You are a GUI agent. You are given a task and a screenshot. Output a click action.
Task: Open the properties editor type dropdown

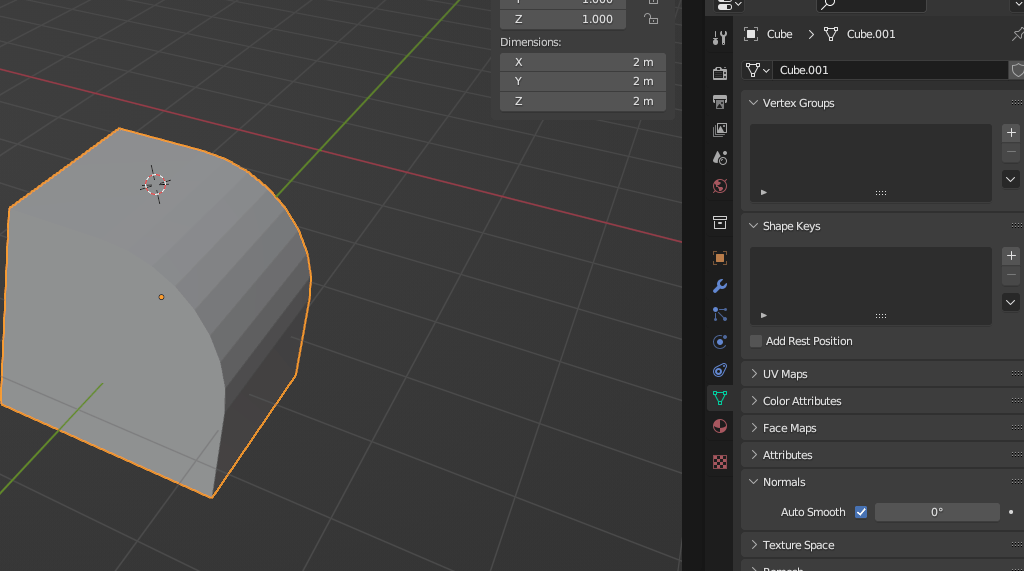click(729, 5)
